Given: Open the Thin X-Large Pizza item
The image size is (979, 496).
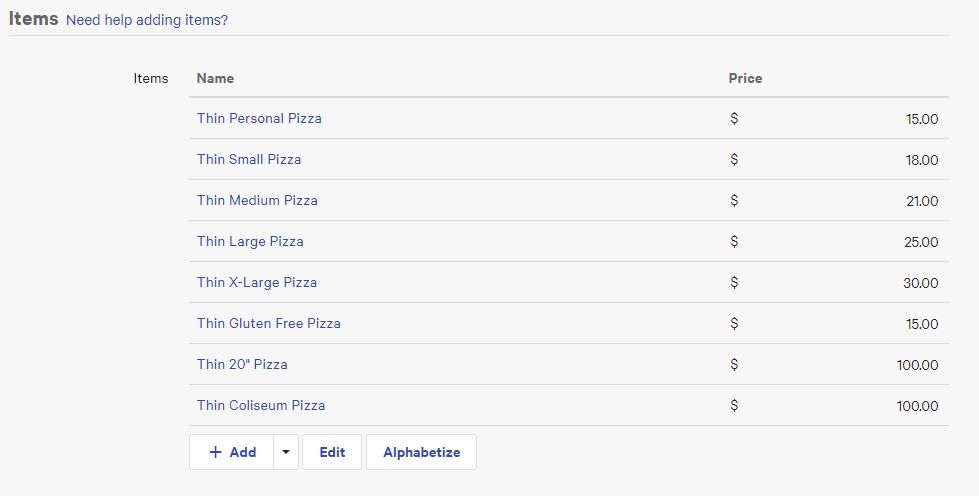Looking at the screenshot, I should pos(257,282).
